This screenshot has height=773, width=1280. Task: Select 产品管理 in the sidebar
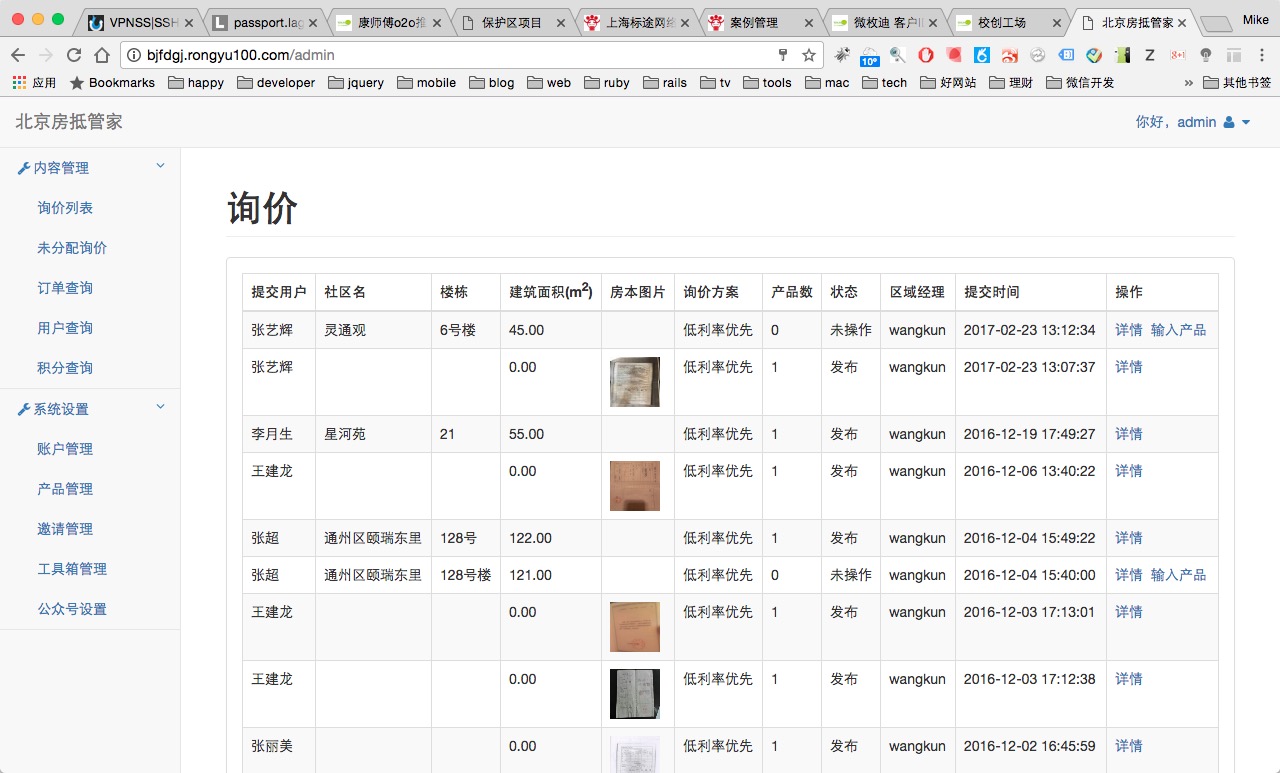[x=65, y=489]
